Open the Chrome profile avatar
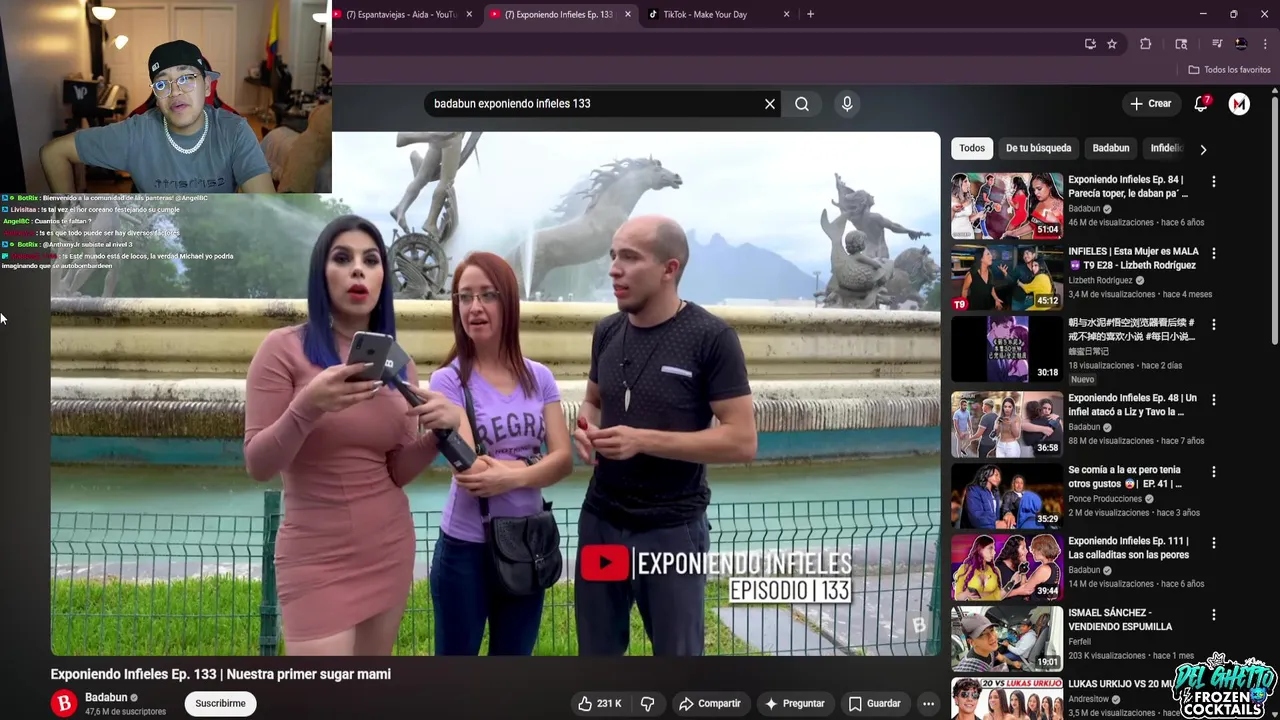The height and width of the screenshot is (720, 1280). [1241, 44]
